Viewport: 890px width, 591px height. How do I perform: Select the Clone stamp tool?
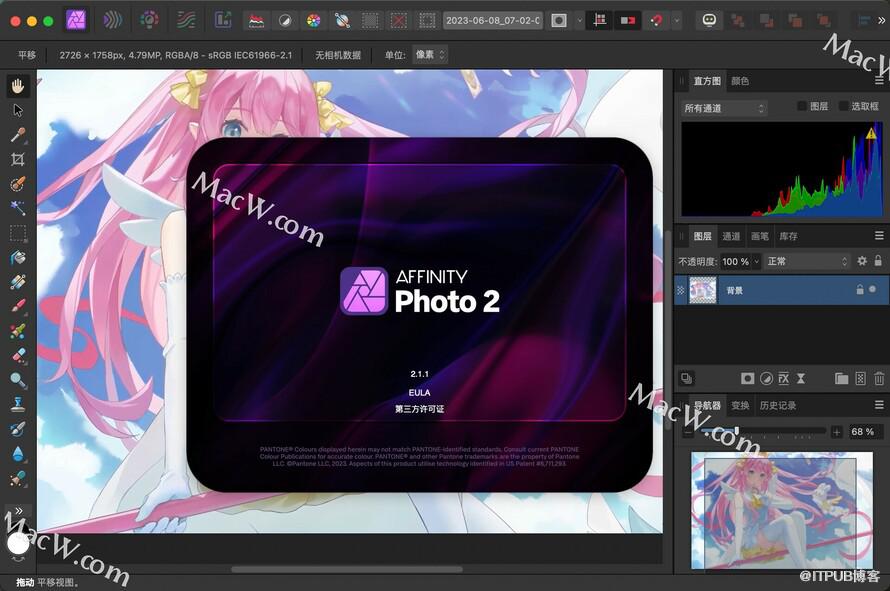coord(18,404)
